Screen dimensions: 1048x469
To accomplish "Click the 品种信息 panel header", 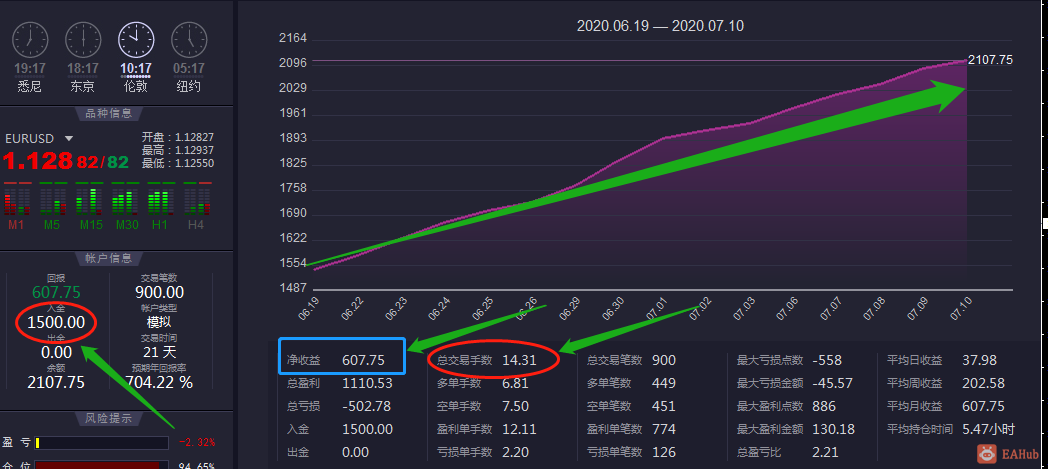I will pyautogui.click(x=108, y=113).
